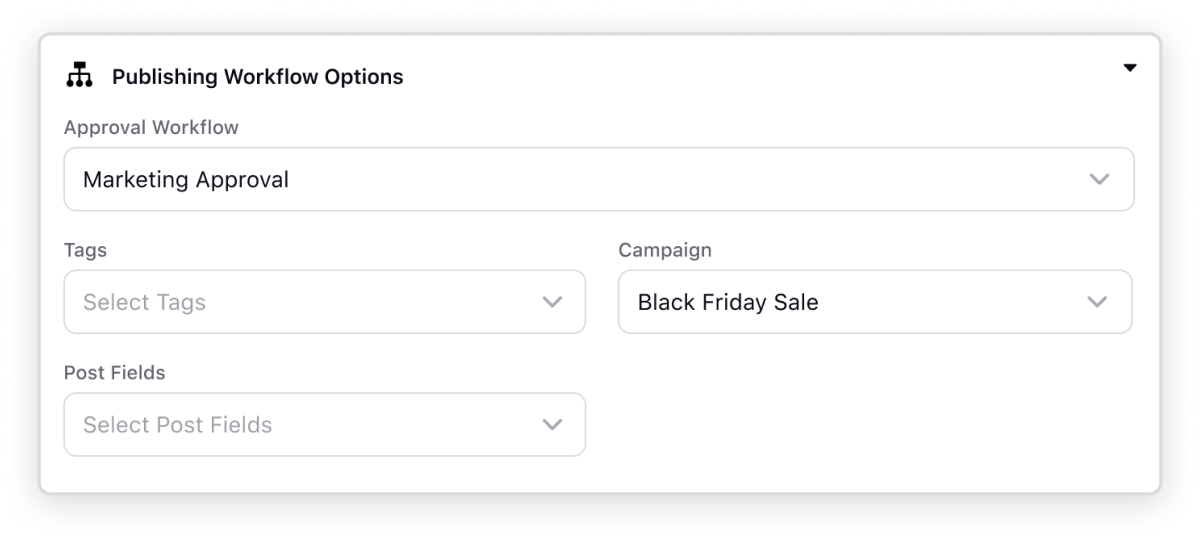
Task: Expand the Campaign combo box
Action: click(875, 302)
